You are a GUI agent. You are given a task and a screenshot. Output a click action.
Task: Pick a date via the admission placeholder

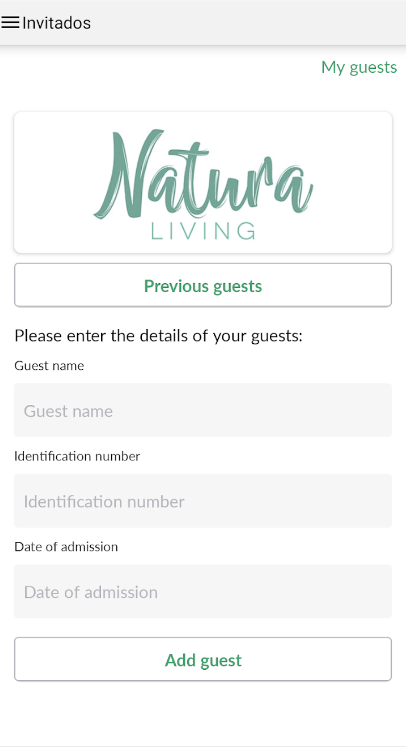(91, 592)
